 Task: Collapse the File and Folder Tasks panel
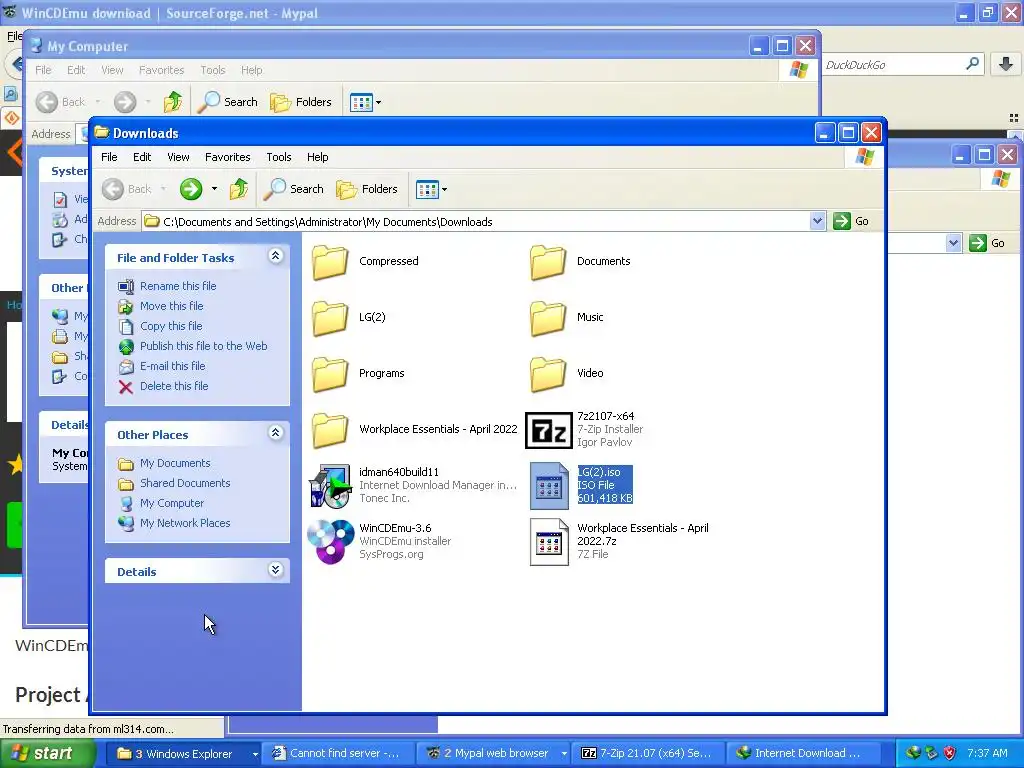click(276, 256)
